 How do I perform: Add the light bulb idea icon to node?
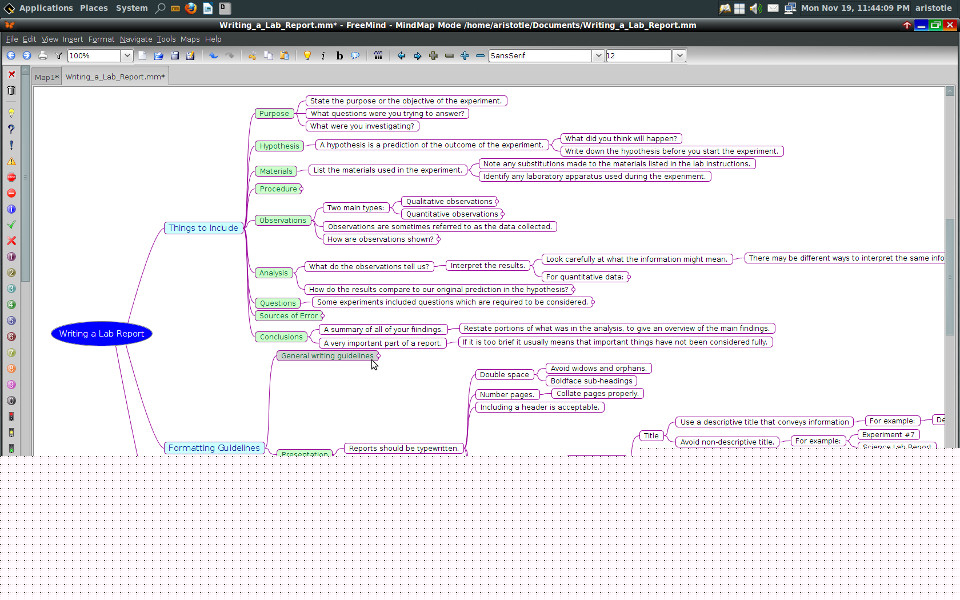click(x=307, y=56)
